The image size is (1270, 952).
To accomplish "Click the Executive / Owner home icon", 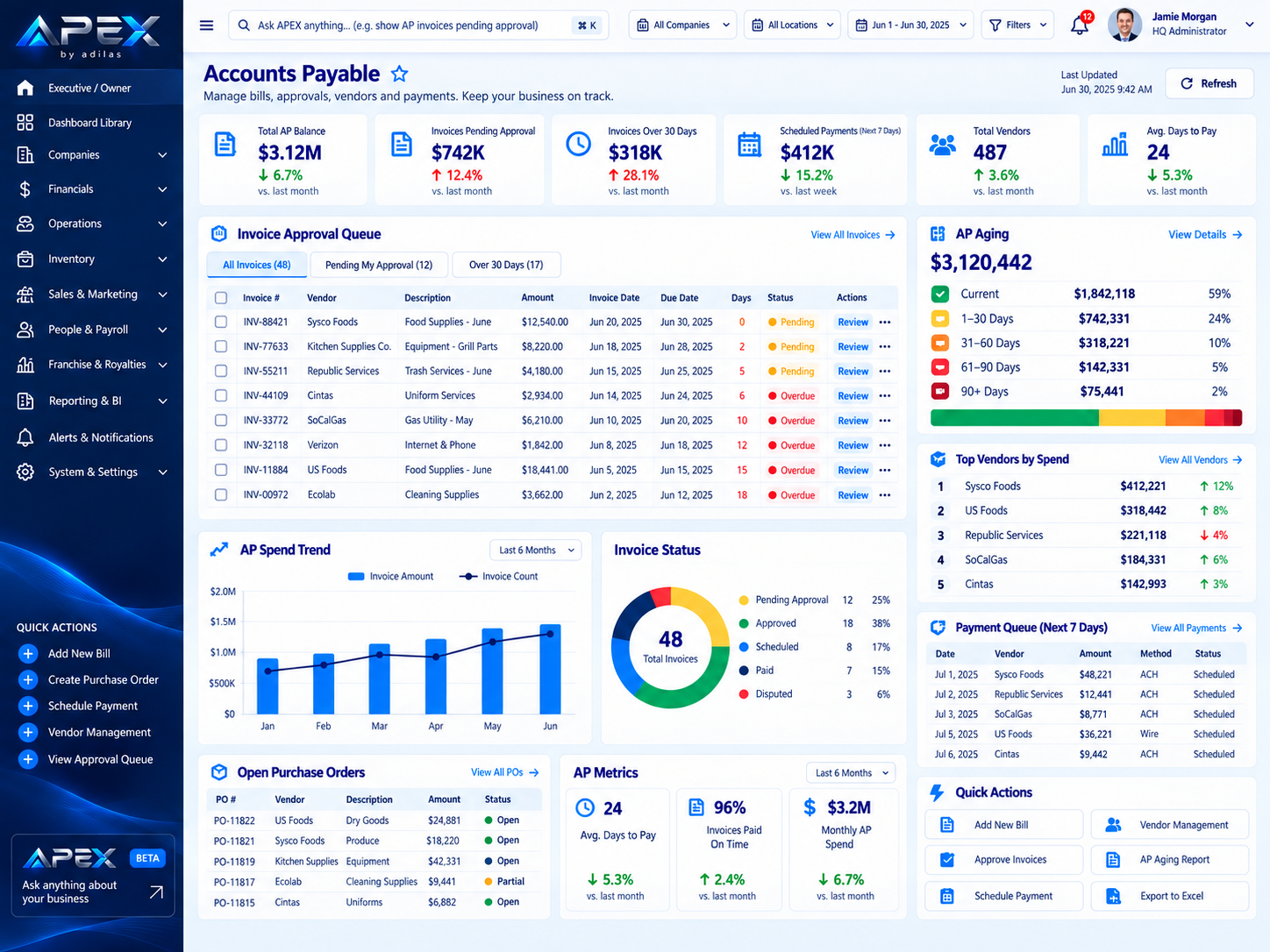I will (x=25, y=88).
